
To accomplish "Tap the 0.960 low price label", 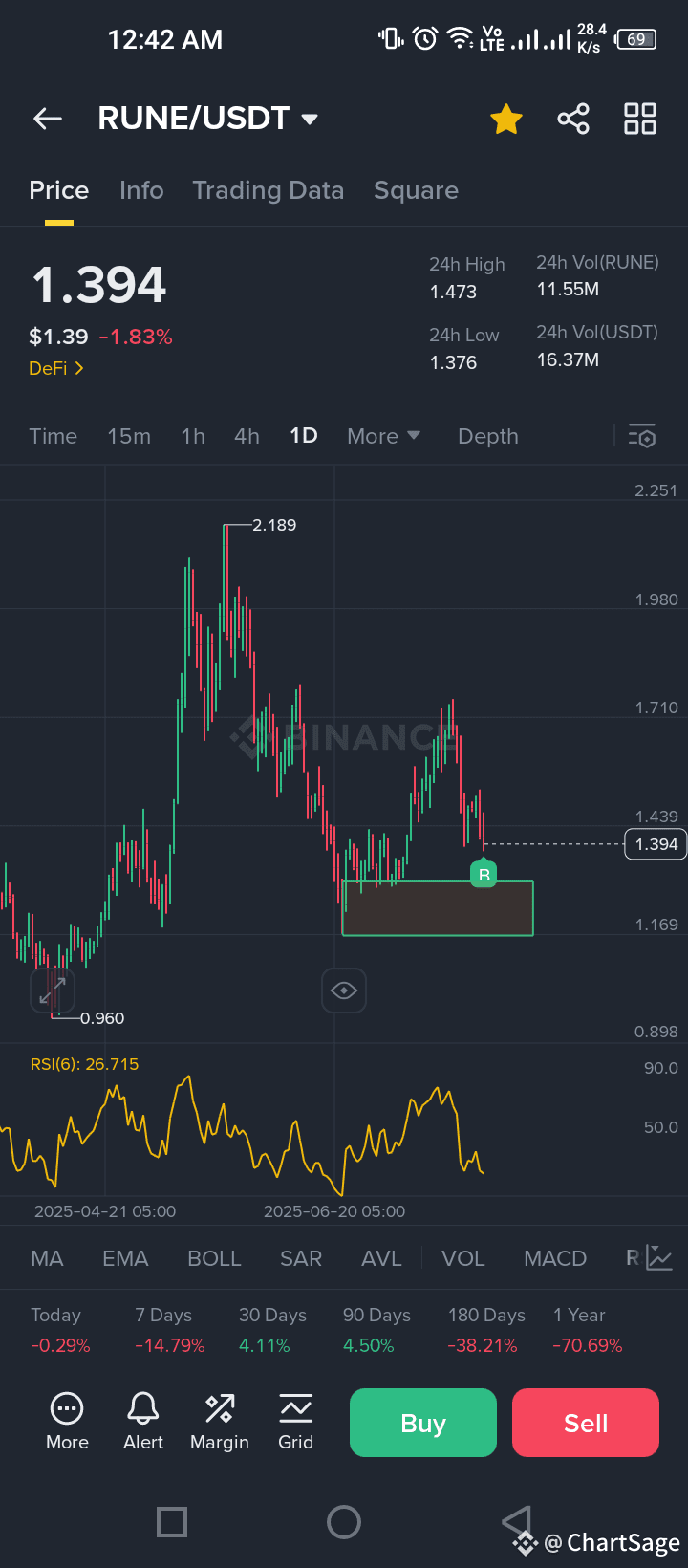I will [x=102, y=1018].
